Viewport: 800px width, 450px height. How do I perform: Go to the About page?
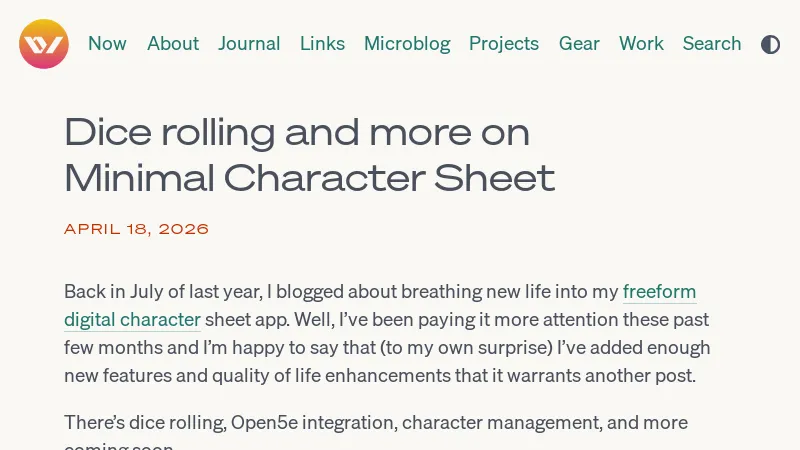coord(173,44)
